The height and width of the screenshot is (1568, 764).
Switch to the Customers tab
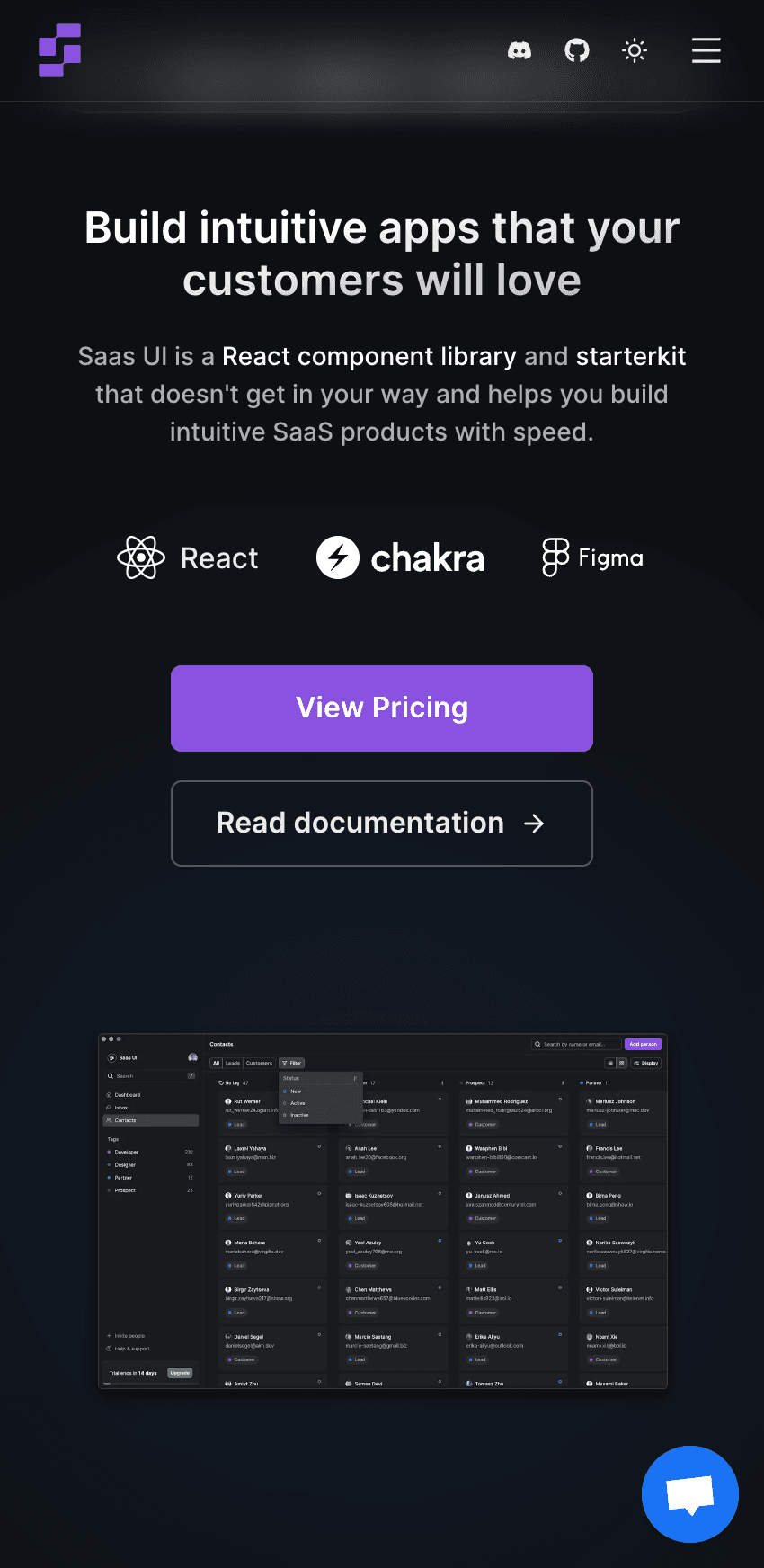[259, 1063]
